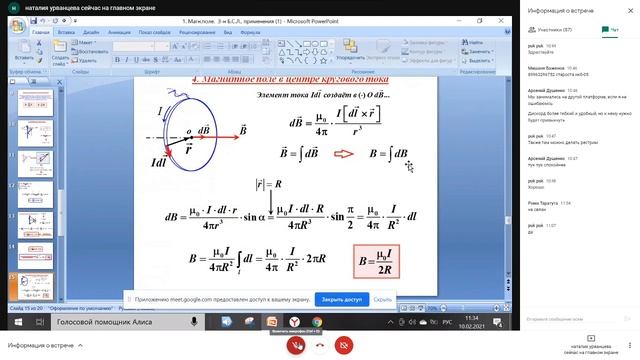
Task: Select the Oval shape in gallery
Action: point(315,43)
